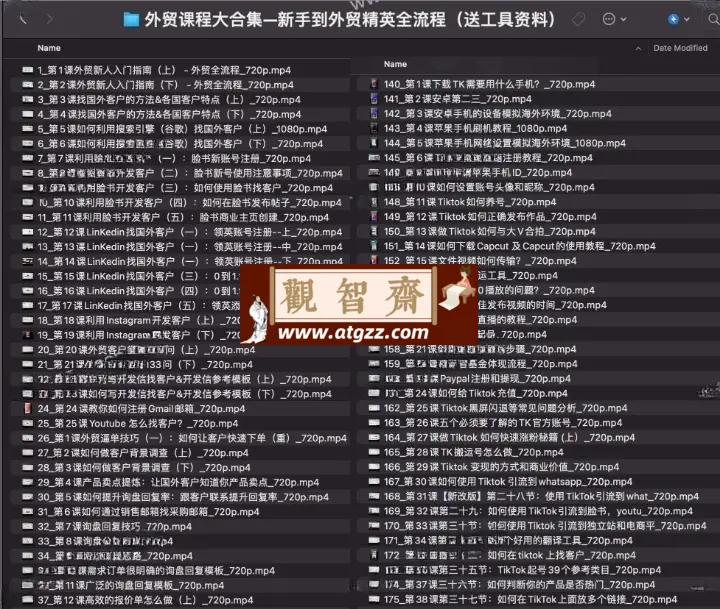Select file 28_第3课如何做客户背景调查（下）
The height and width of the screenshot is (609, 720).
[144, 467]
